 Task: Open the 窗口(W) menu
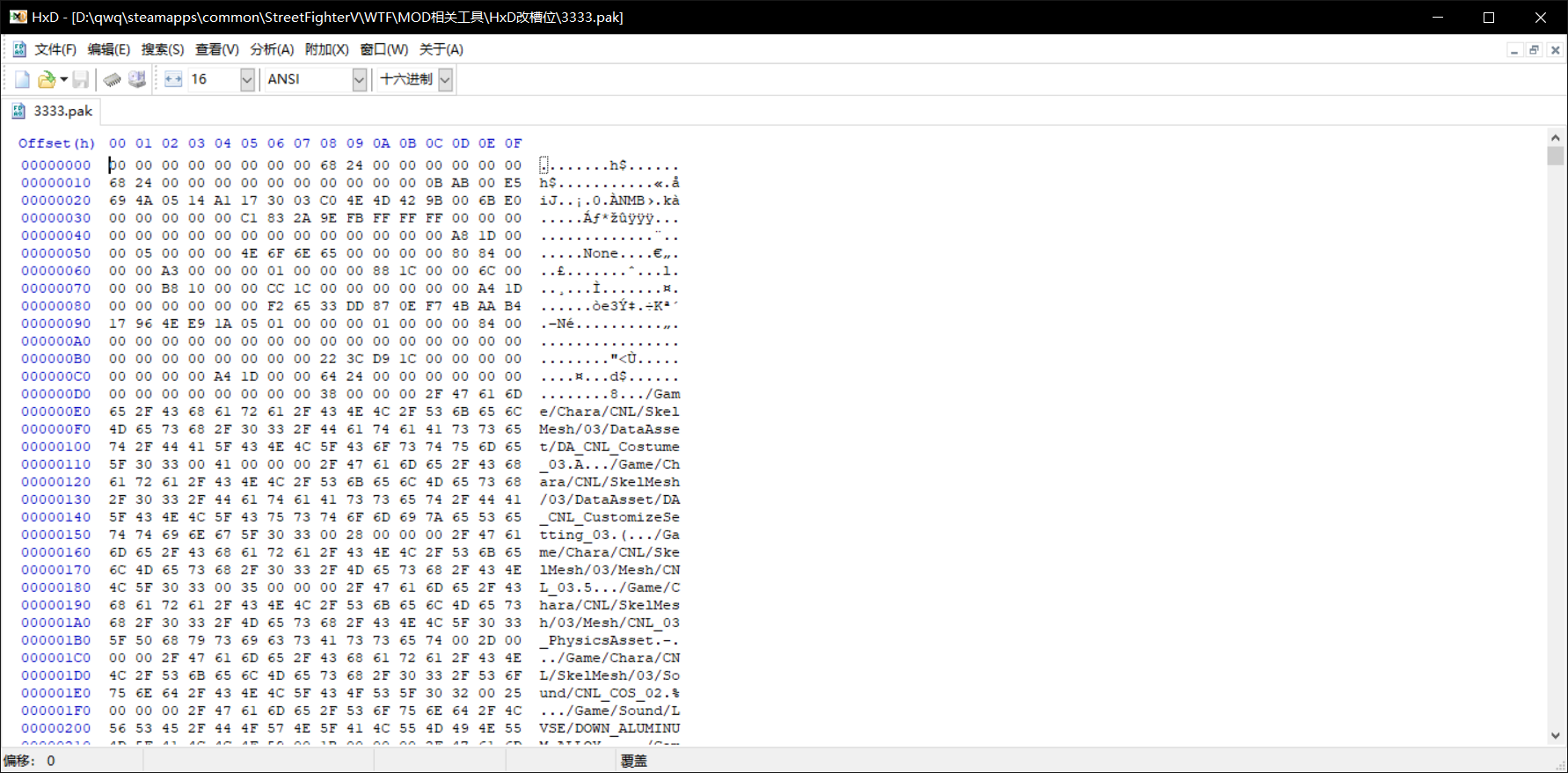(384, 49)
